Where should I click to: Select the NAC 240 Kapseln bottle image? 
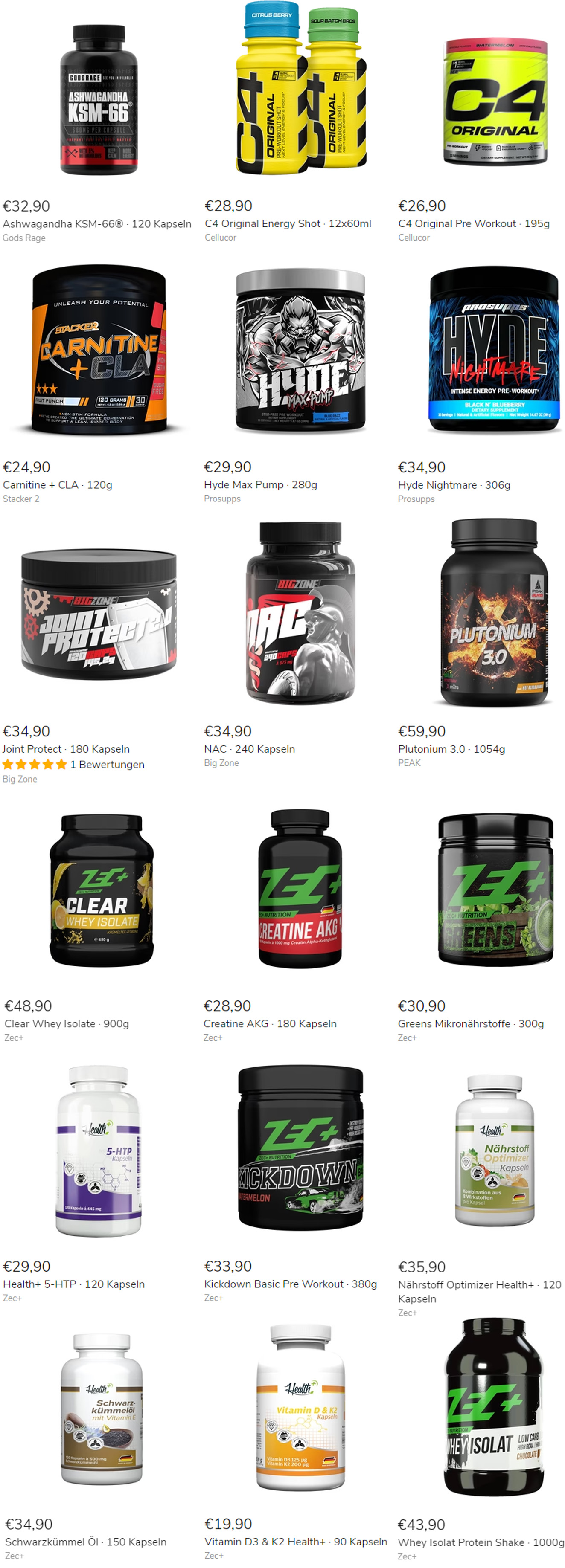click(300, 613)
